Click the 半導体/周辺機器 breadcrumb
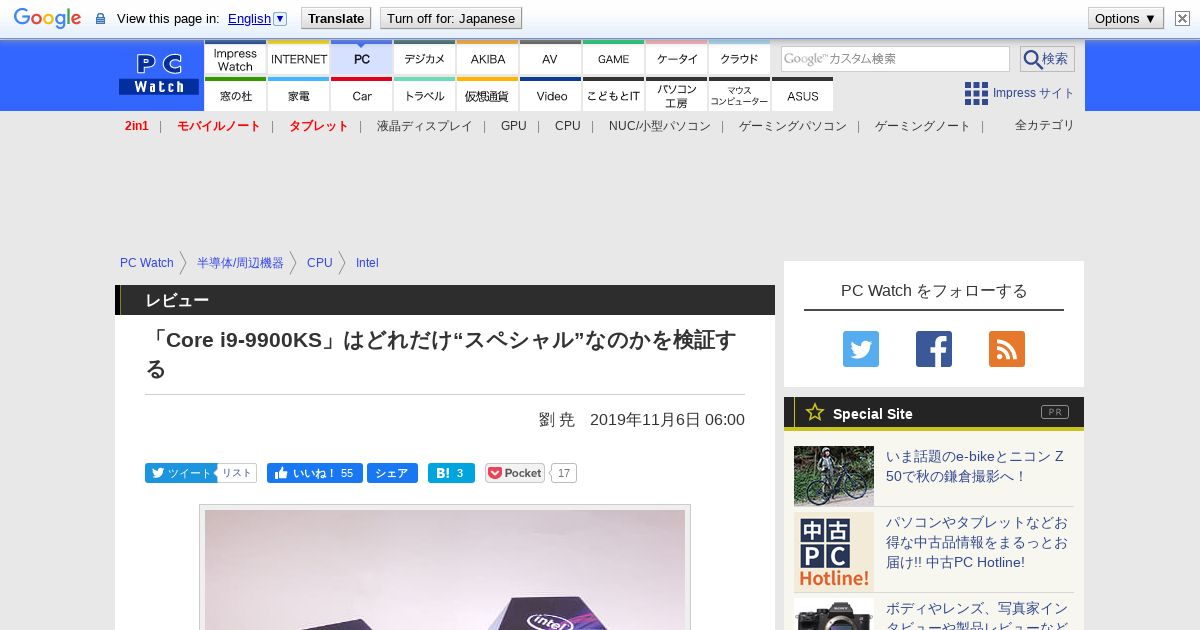1200x630 pixels. click(240, 263)
